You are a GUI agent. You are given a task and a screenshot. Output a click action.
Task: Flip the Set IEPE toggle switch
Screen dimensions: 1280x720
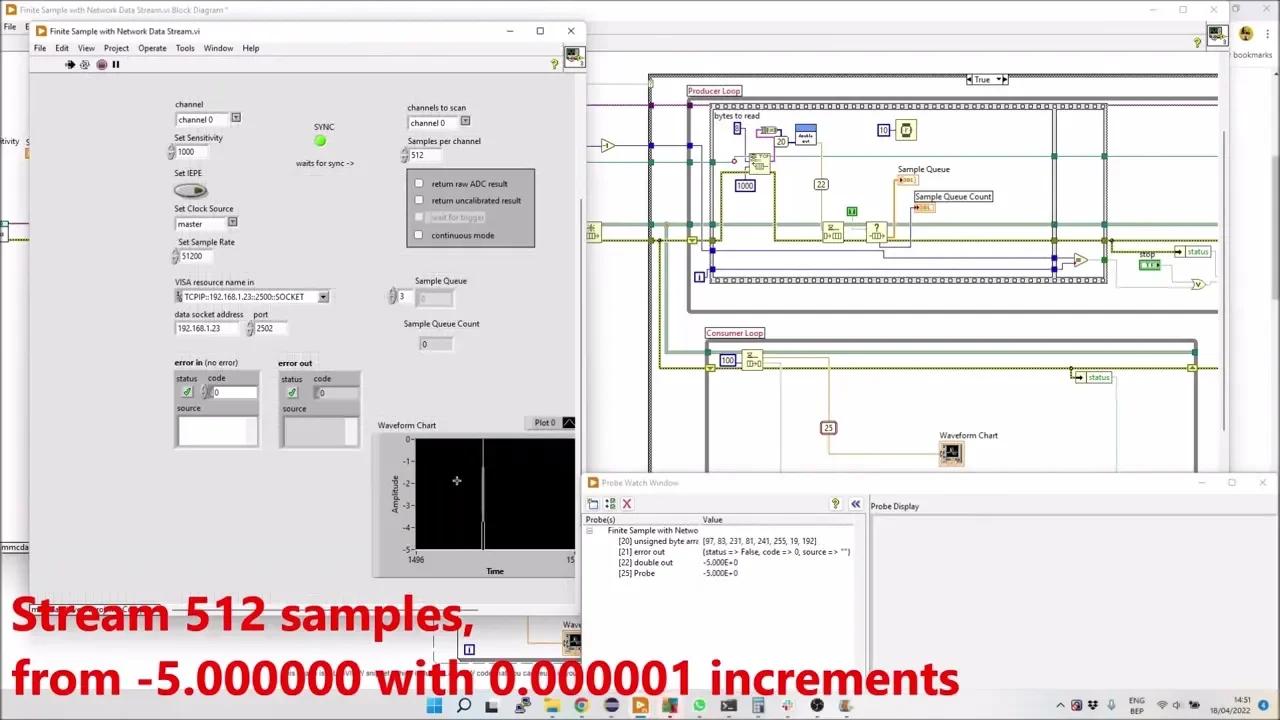pyautogui.click(x=190, y=190)
